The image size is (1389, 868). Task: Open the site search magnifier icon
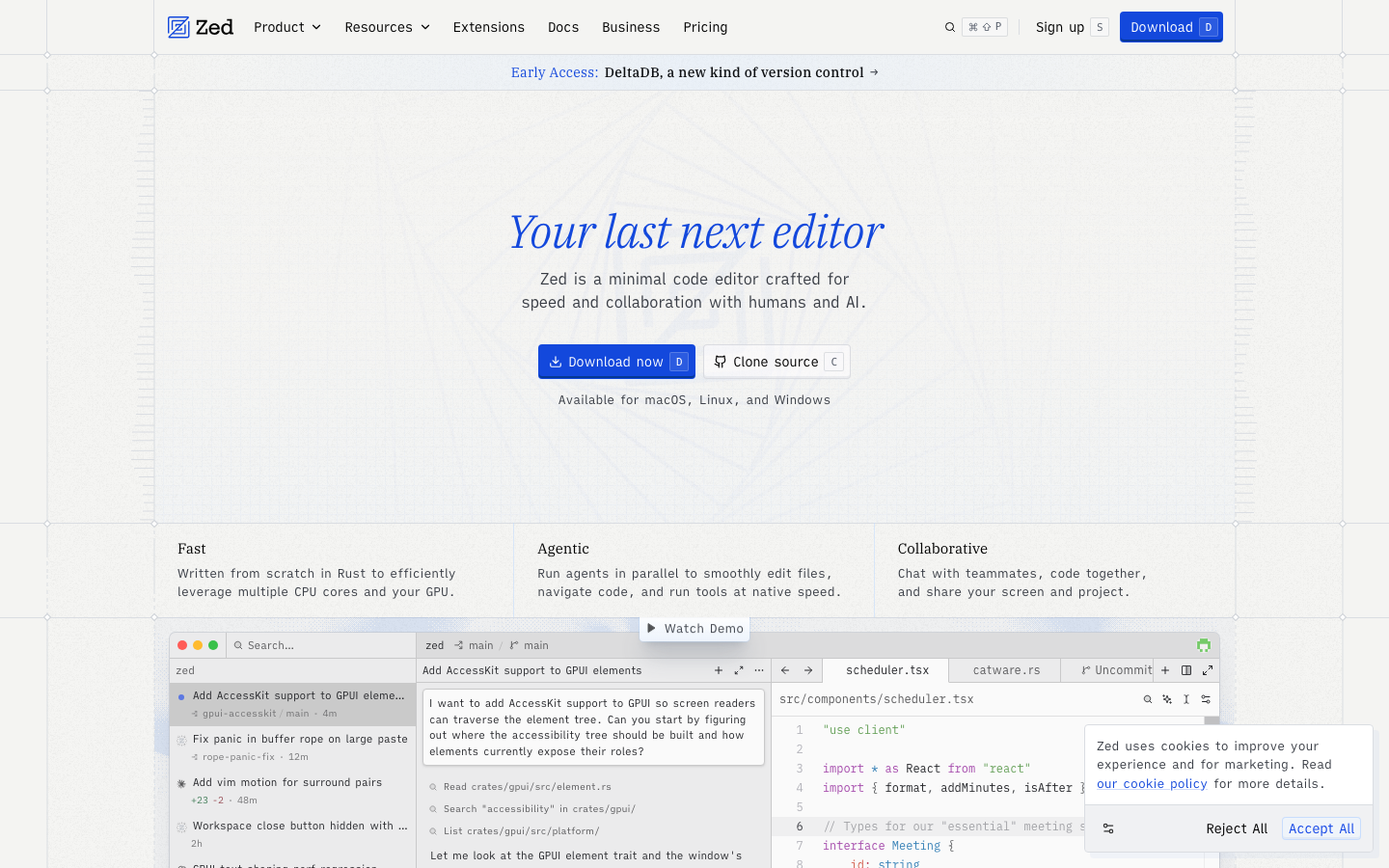949,27
